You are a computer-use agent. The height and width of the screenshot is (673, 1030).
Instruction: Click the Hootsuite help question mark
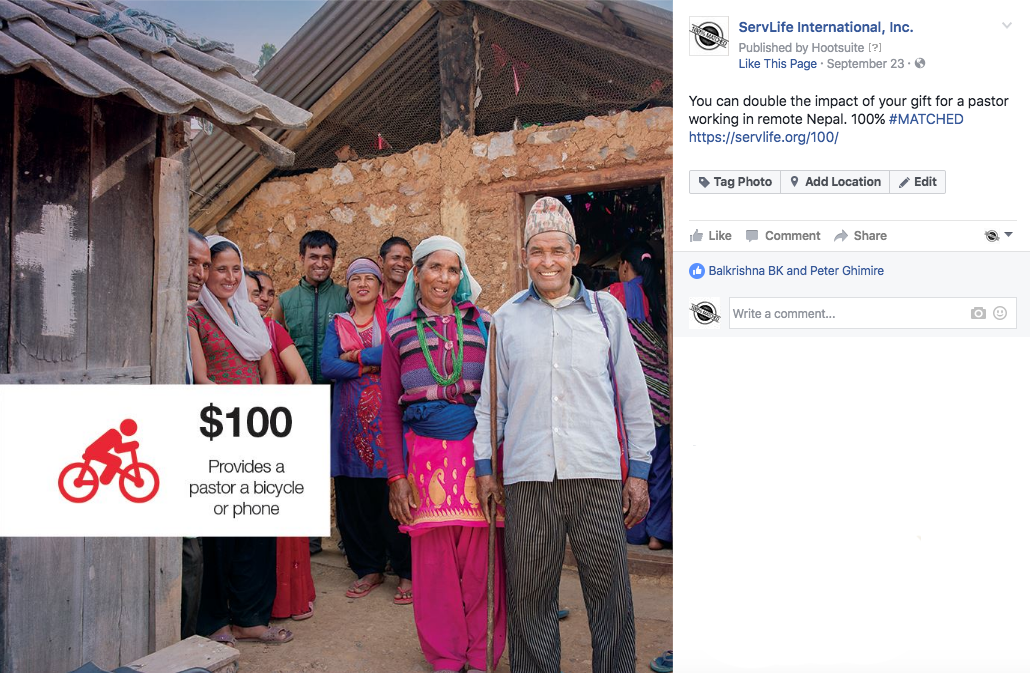click(x=874, y=47)
